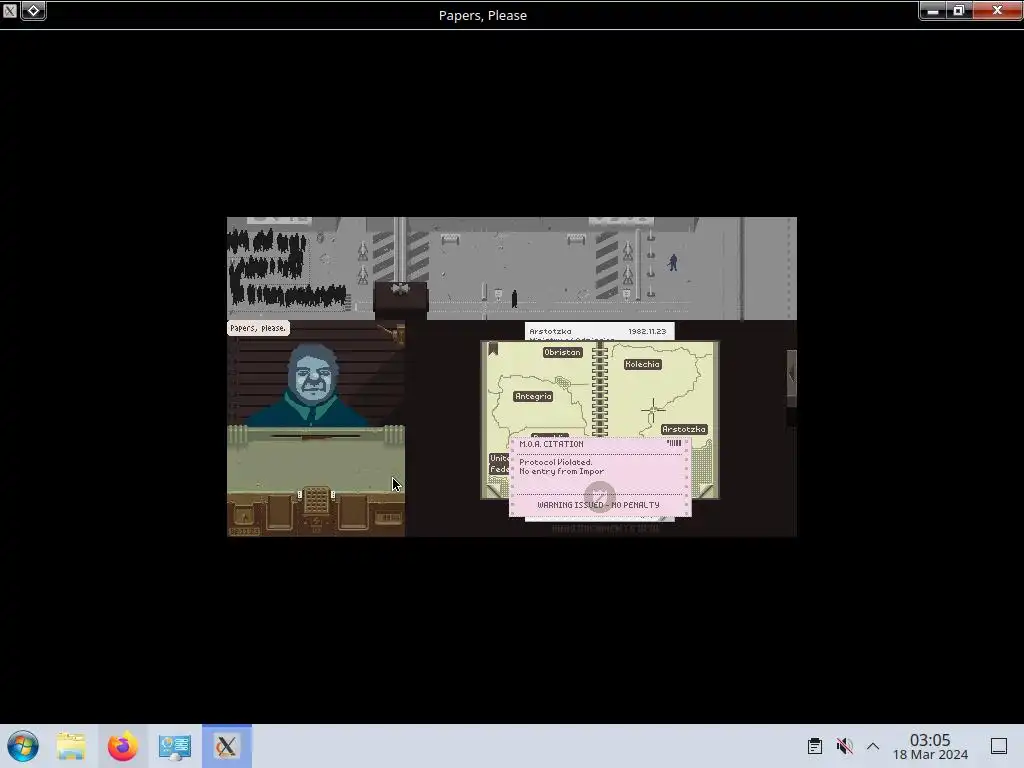Select the X server taskbar app
The height and width of the screenshot is (768, 1024).
pos(227,746)
